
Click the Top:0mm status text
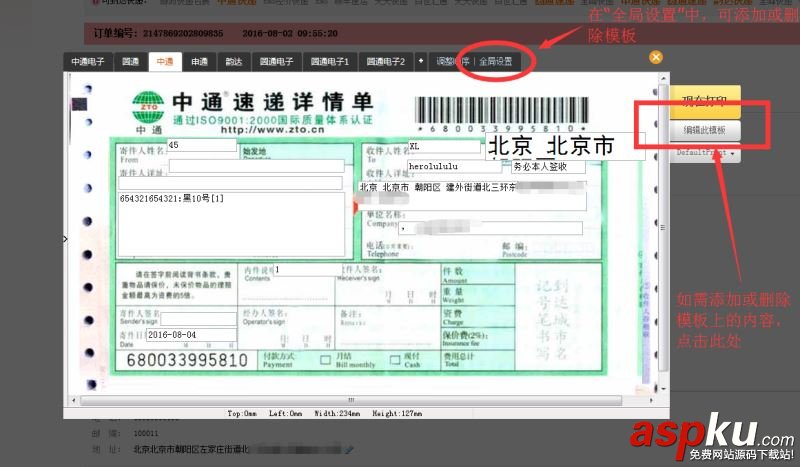[x=242, y=413]
